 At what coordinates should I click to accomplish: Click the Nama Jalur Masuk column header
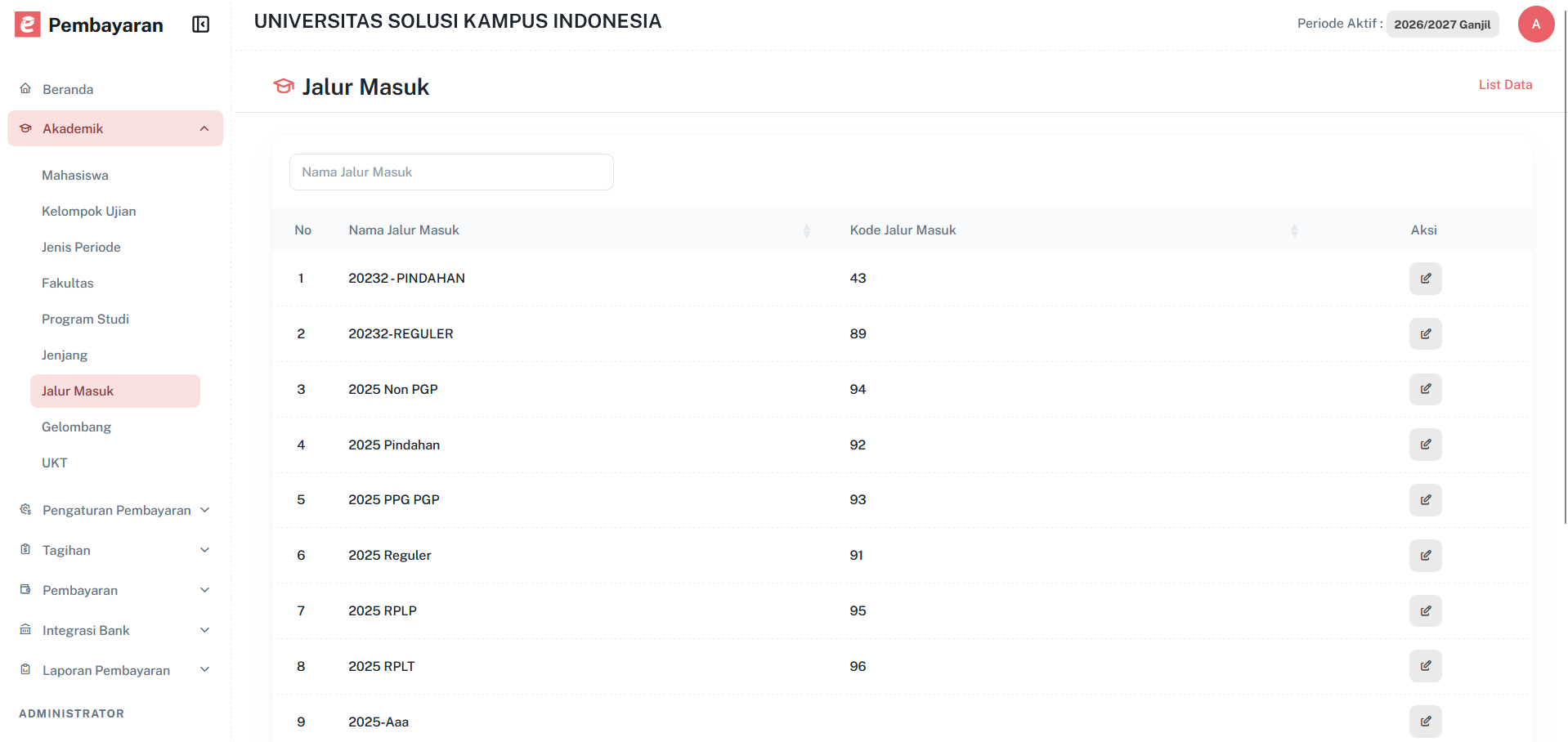(404, 230)
